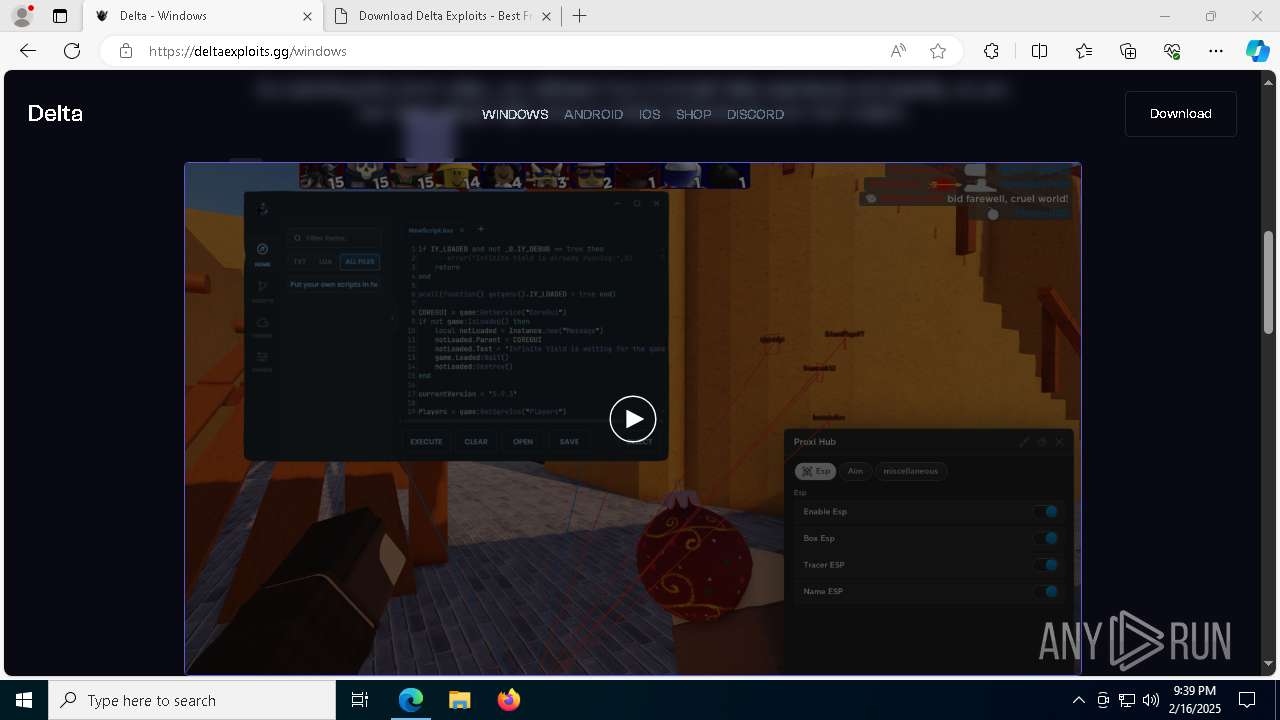Open the ANDROID nav link

[x=593, y=114]
